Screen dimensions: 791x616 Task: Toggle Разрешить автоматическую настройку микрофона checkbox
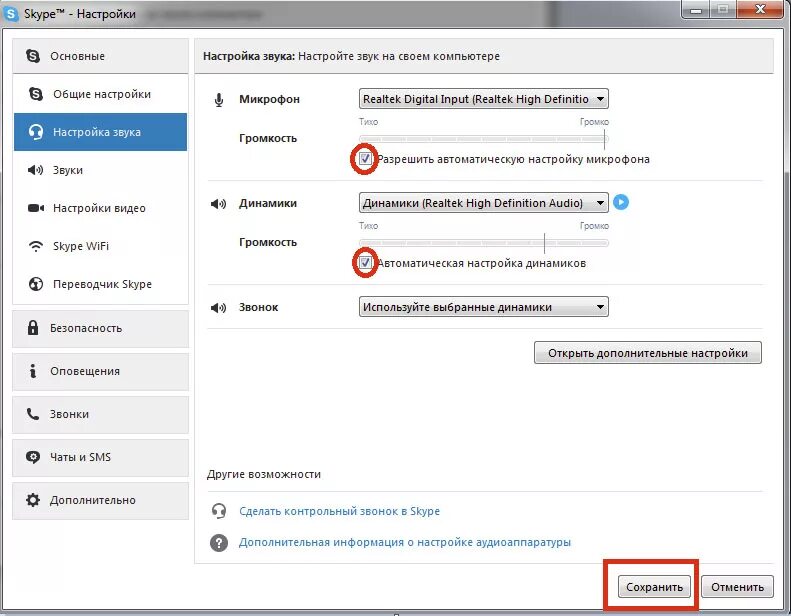(365, 159)
